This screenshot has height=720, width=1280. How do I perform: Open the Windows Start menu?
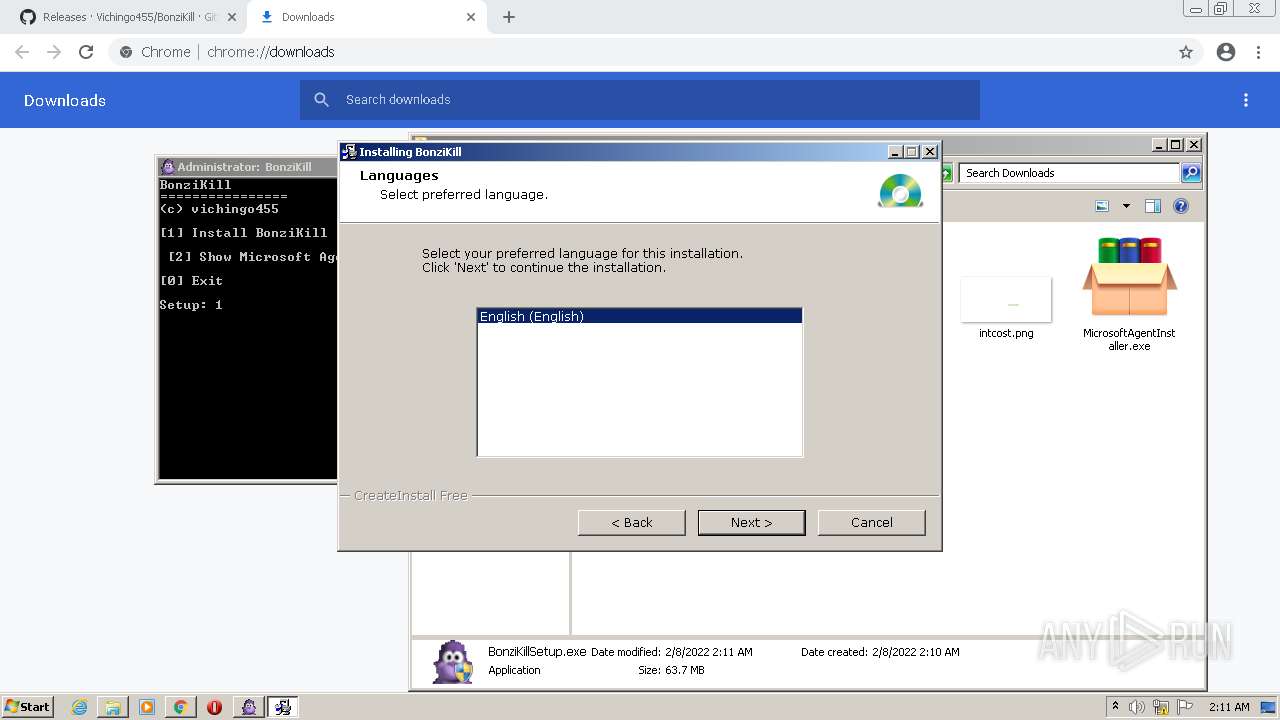point(28,706)
